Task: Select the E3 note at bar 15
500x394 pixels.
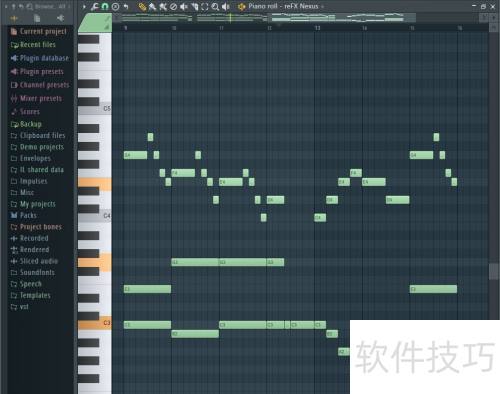Action: click(433, 289)
